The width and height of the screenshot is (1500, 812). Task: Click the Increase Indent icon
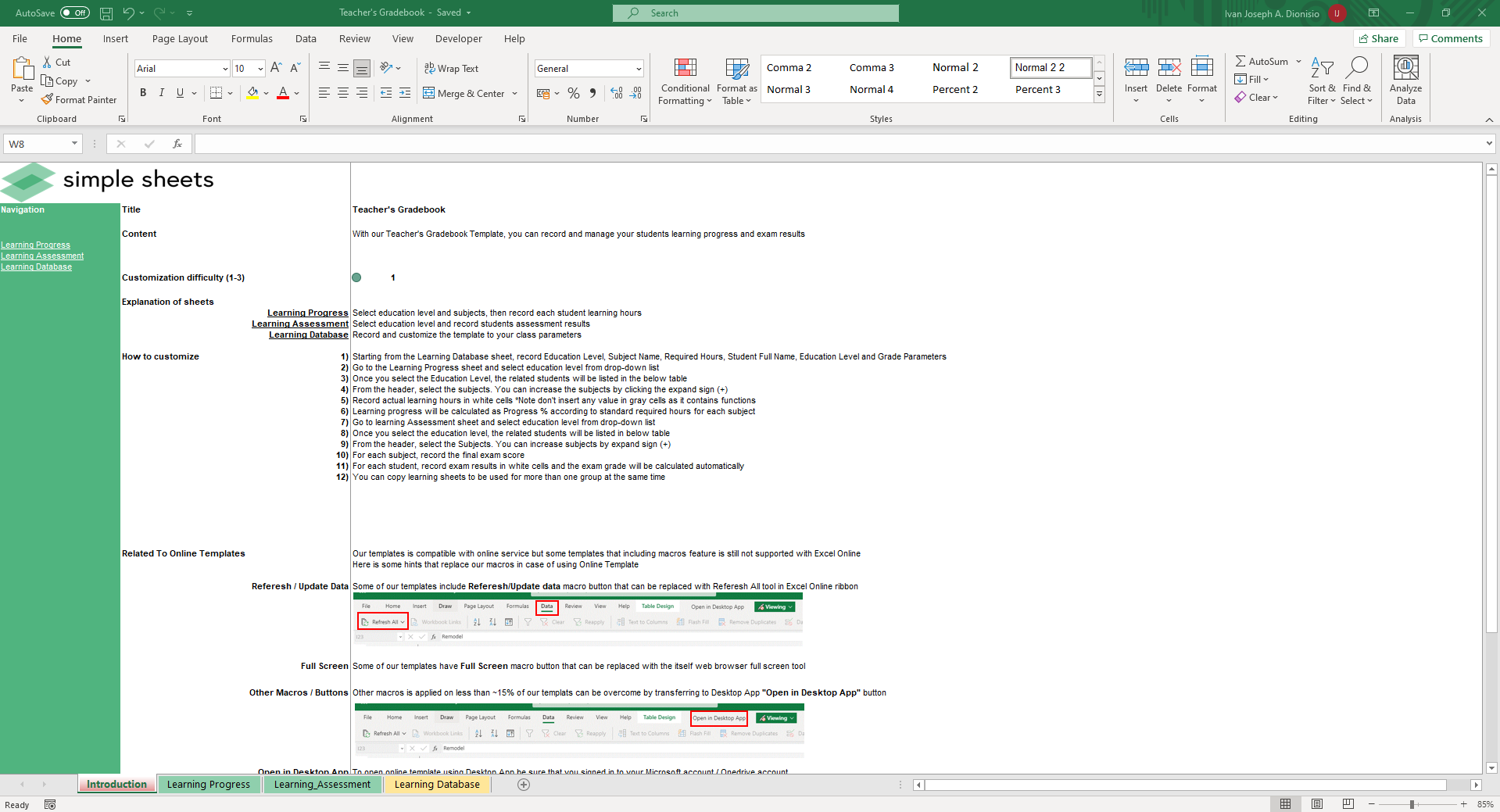pyautogui.click(x=405, y=93)
